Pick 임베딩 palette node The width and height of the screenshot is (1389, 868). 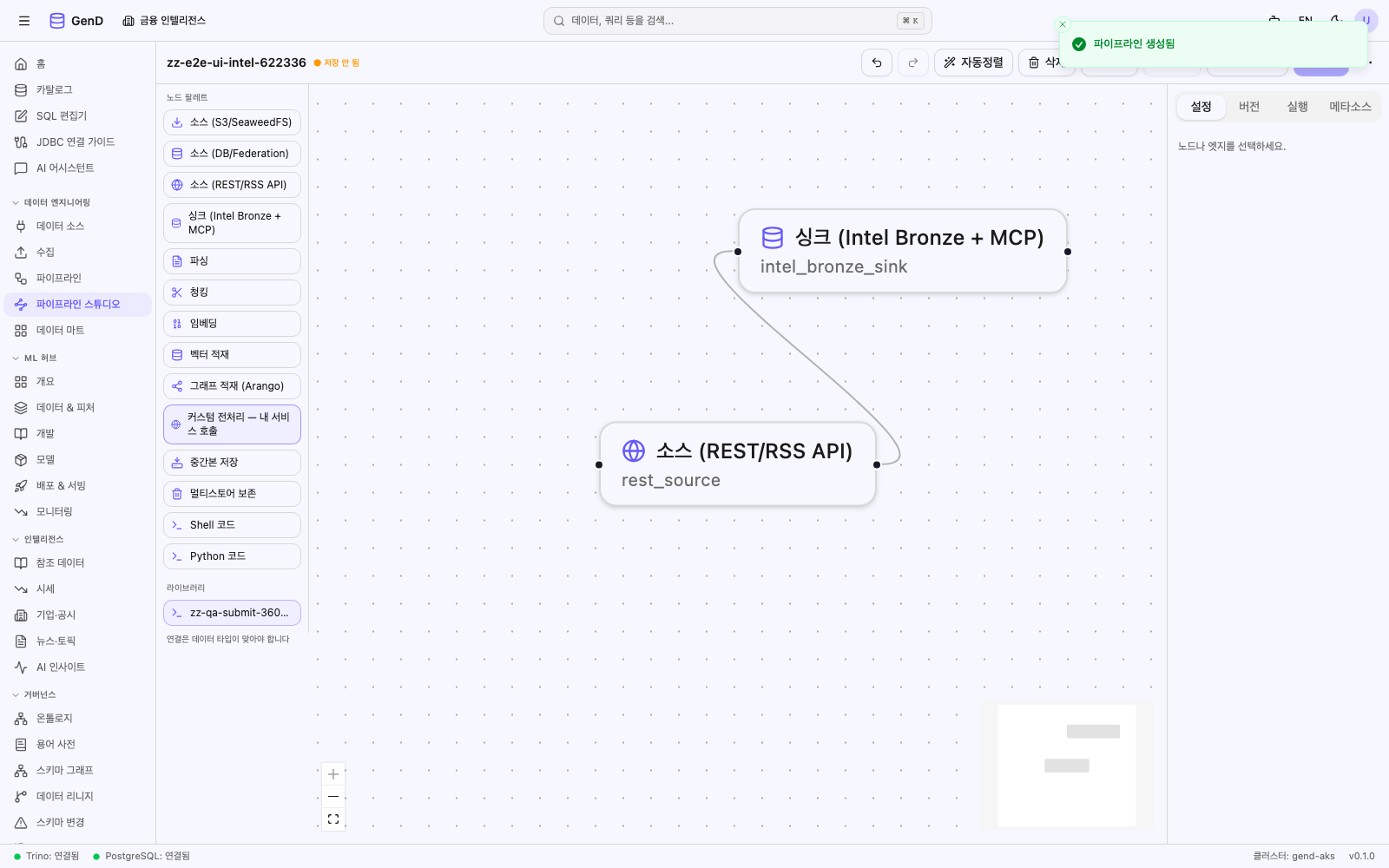pyautogui.click(x=232, y=324)
